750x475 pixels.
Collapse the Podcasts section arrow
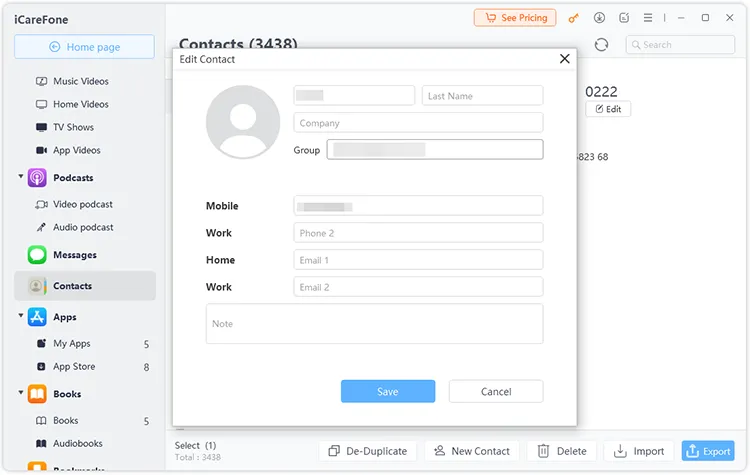[x=21, y=177]
